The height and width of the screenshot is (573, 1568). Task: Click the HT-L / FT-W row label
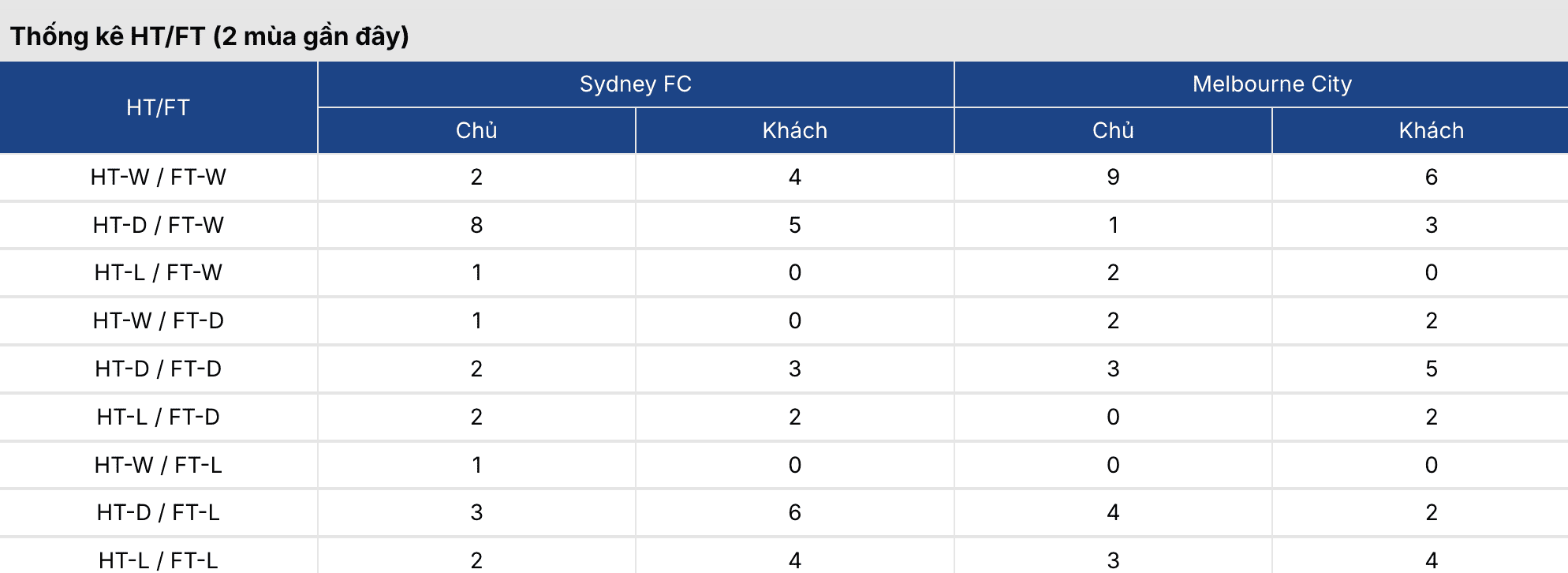159,272
